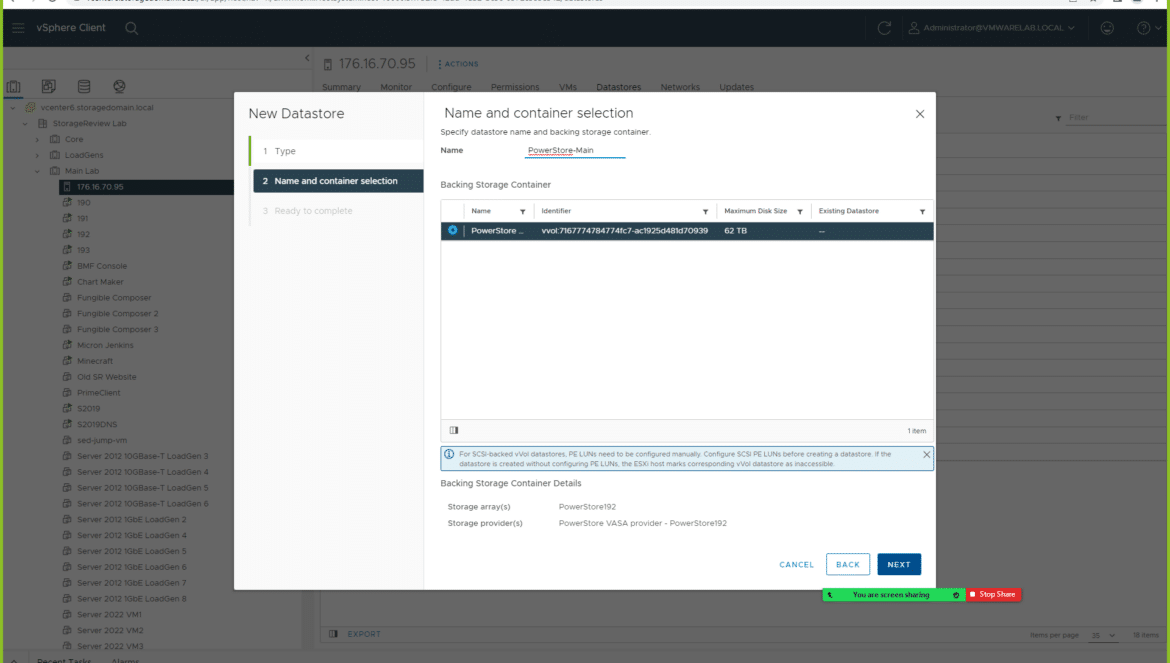1170x663 pixels.
Task: Filter the Existing Datastore column
Action: point(922,212)
